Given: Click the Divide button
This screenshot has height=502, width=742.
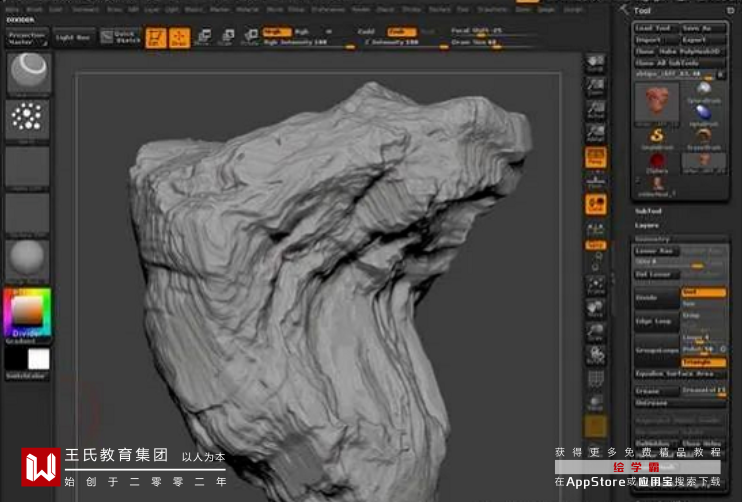Looking at the screenshot, I should [x=656, y=298].
